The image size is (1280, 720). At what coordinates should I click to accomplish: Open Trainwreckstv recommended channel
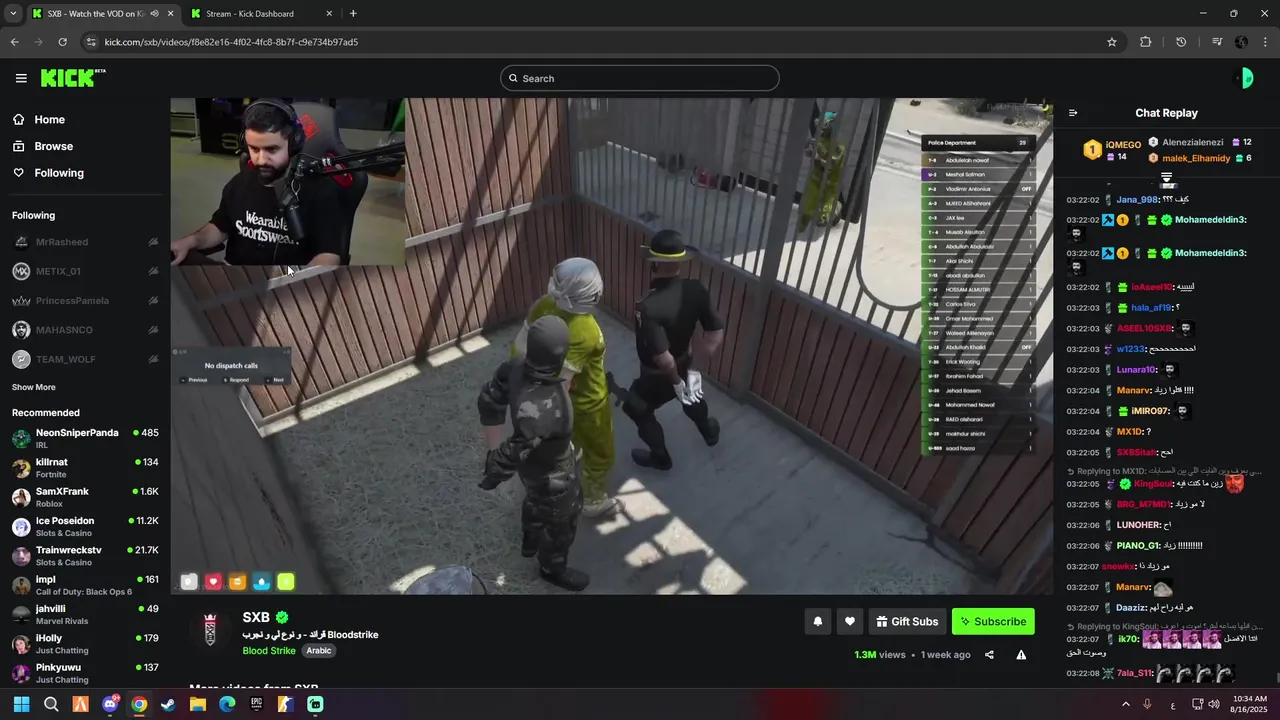point(85,556)
